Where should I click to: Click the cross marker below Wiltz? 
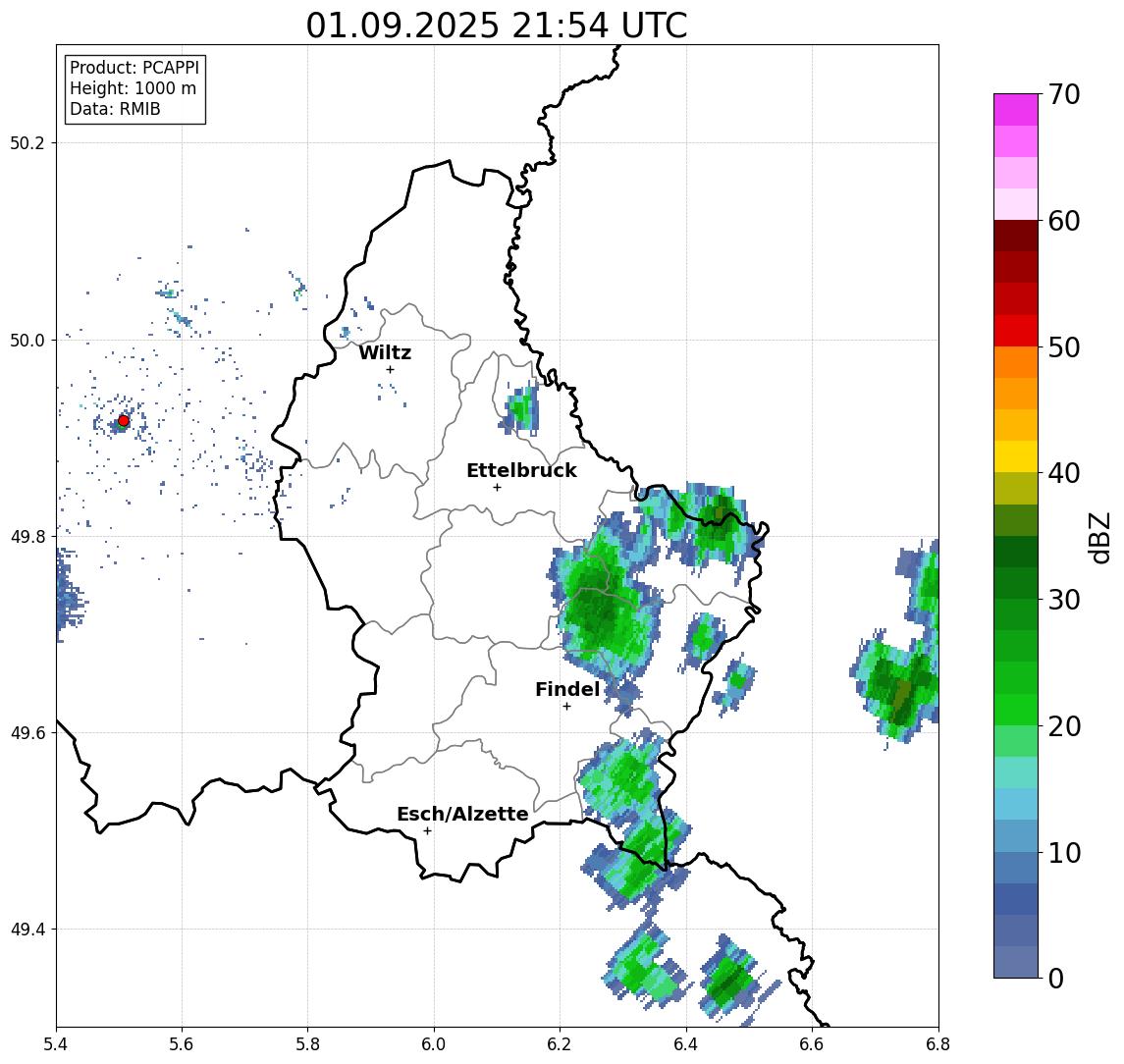(x=390, y=370)
